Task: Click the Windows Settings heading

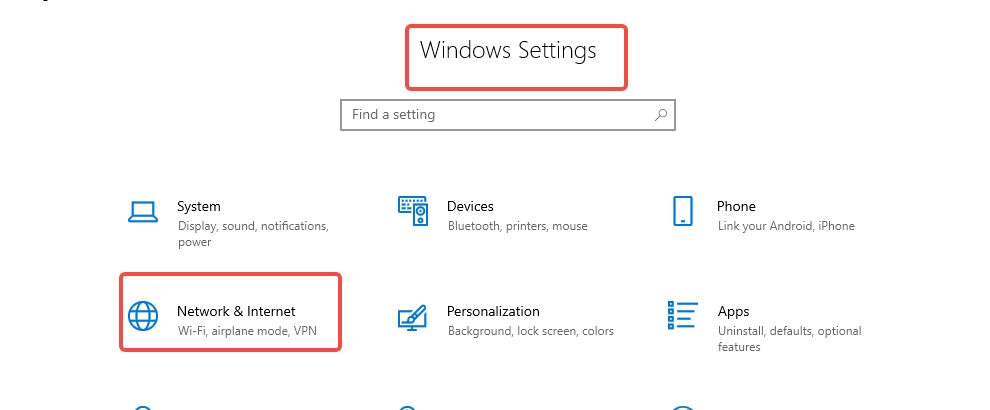Action: [508, 50]
